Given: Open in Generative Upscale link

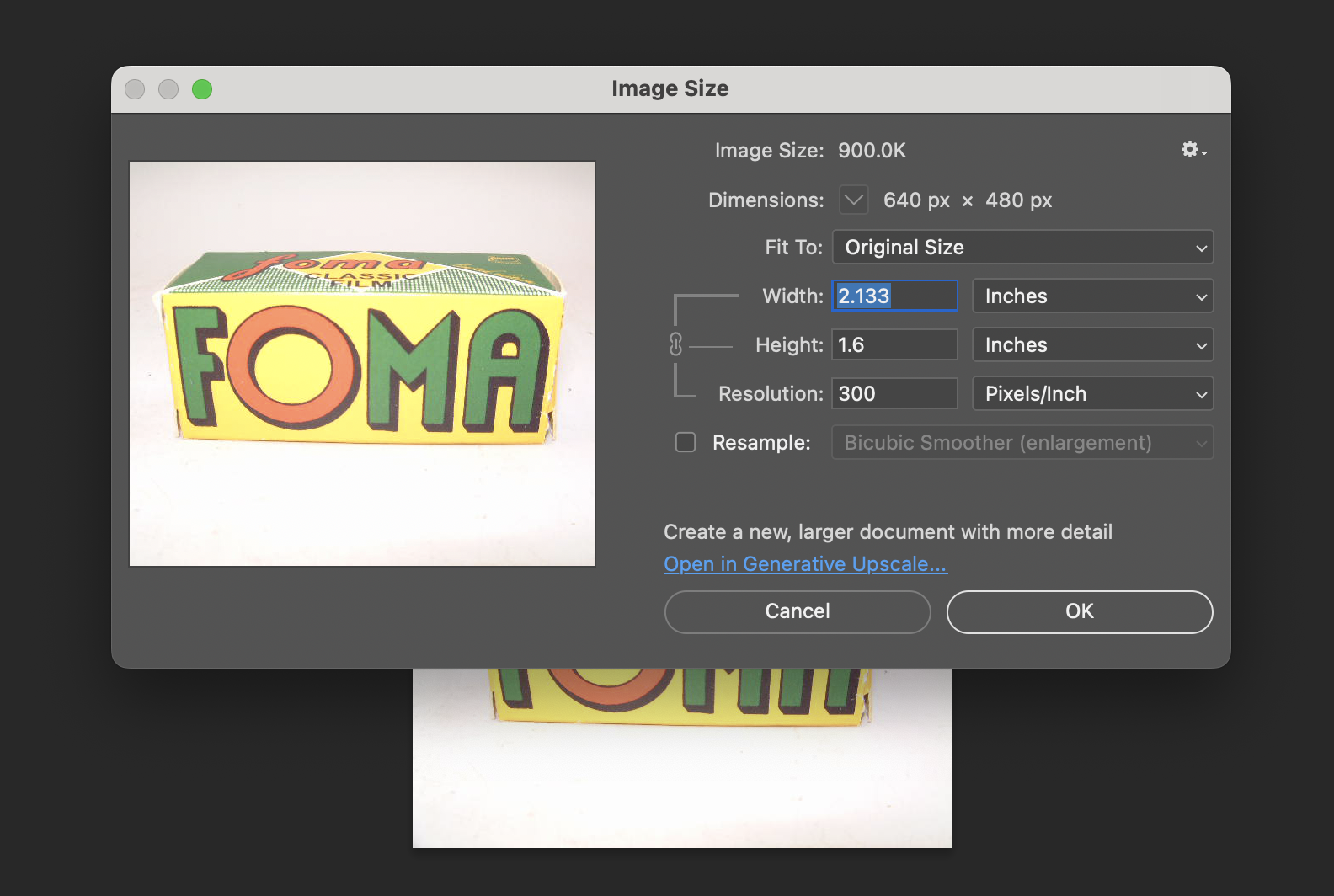Looking at the screenshot, I should point(805,564).
